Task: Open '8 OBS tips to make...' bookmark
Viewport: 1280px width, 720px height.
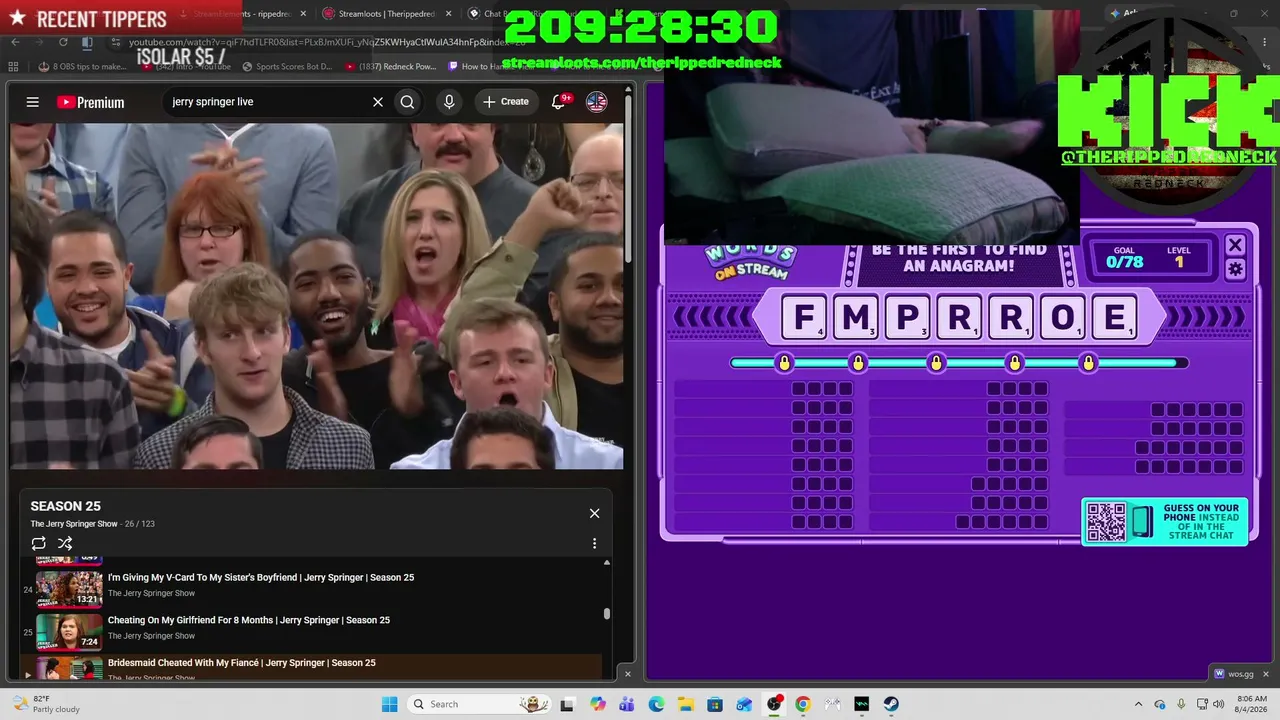Action: coord(82,67)
